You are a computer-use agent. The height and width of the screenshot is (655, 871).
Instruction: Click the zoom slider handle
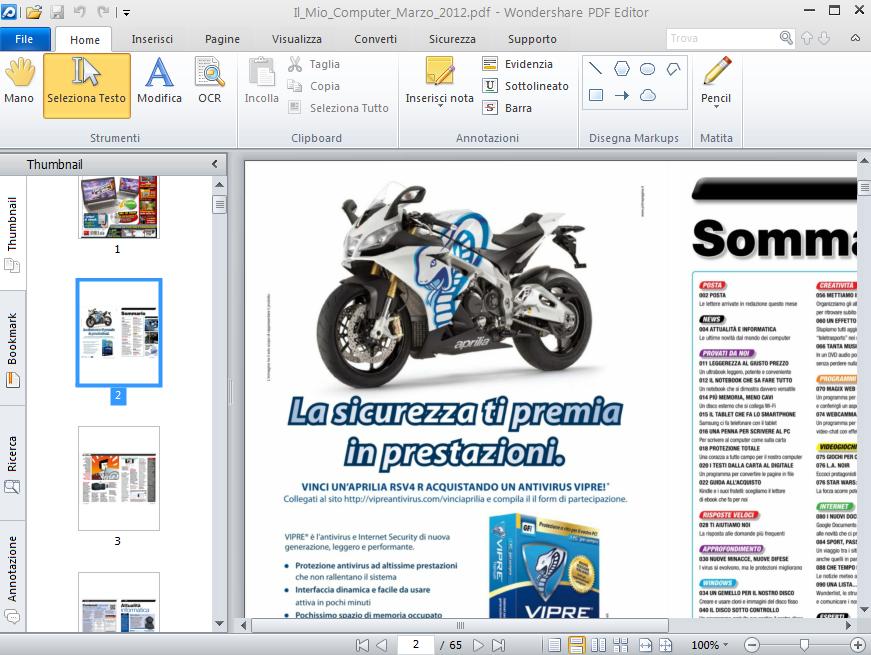pyautogui.click(x=804, y=645)
